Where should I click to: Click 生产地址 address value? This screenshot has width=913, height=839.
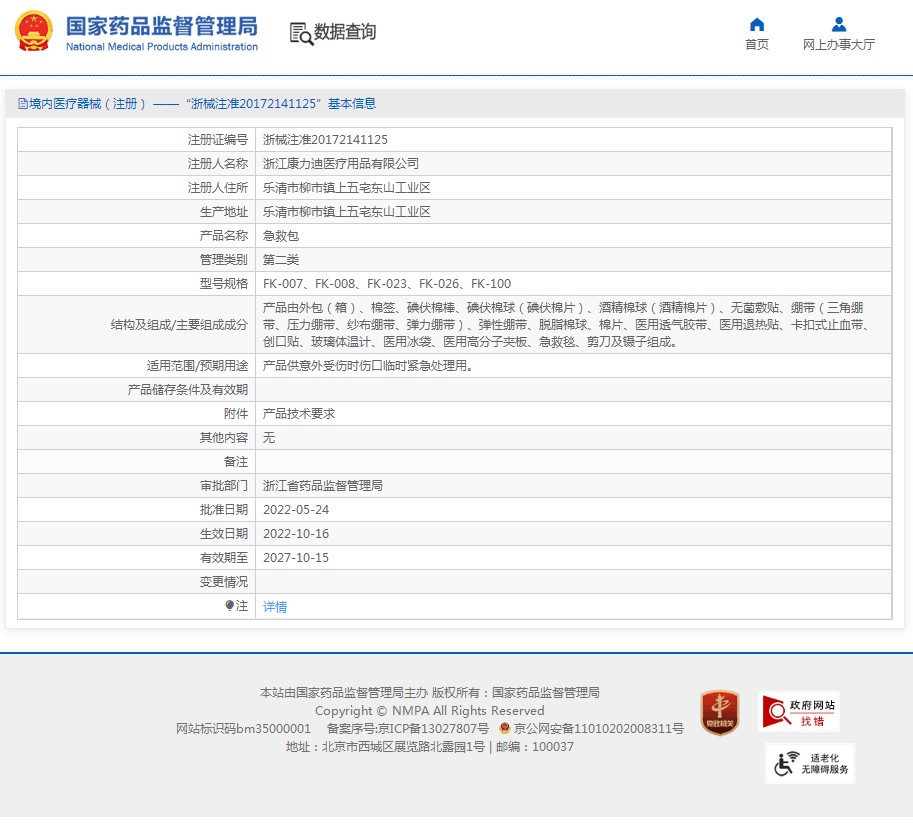pyautogui.click(x=346, y=212)
